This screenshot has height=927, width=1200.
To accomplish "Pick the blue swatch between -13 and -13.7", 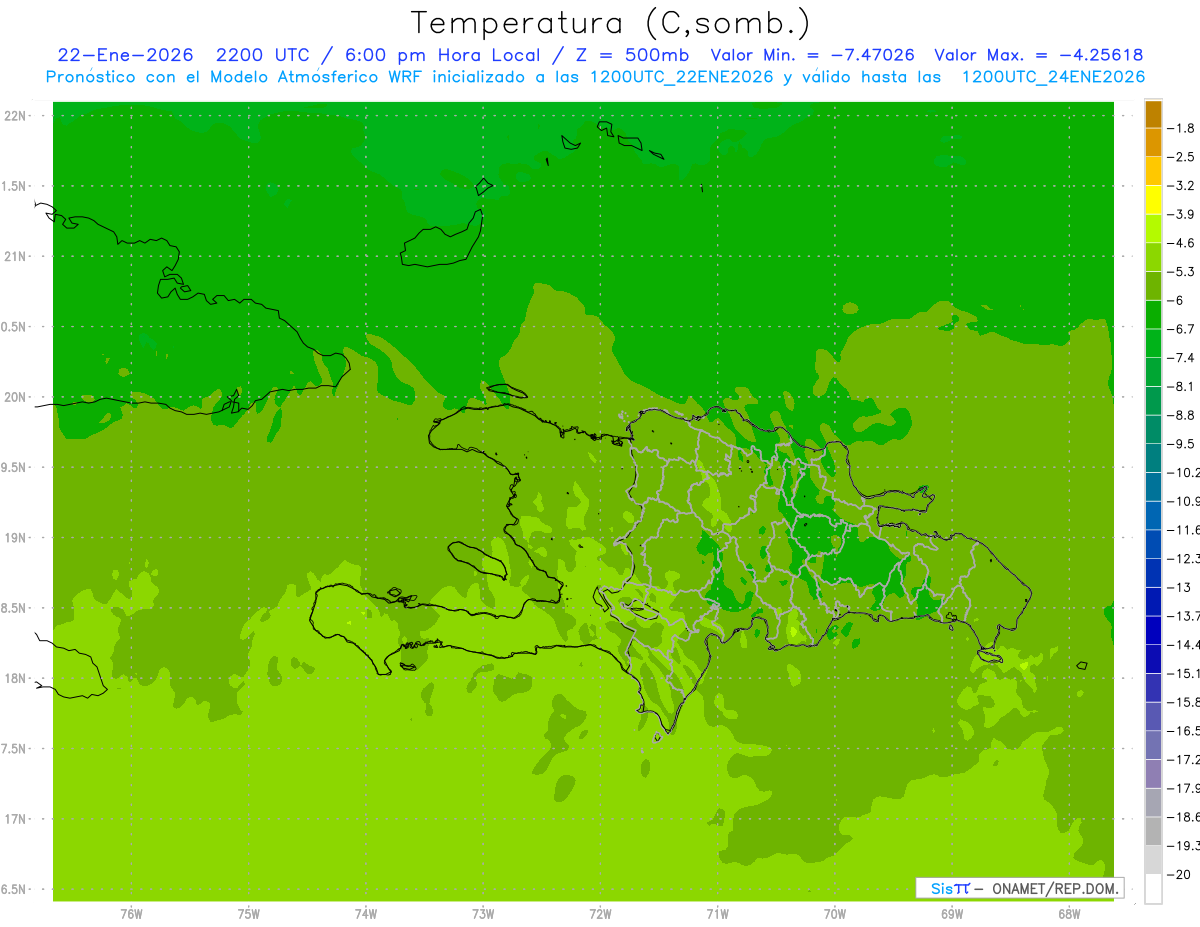I will [x=1153, y=601].
